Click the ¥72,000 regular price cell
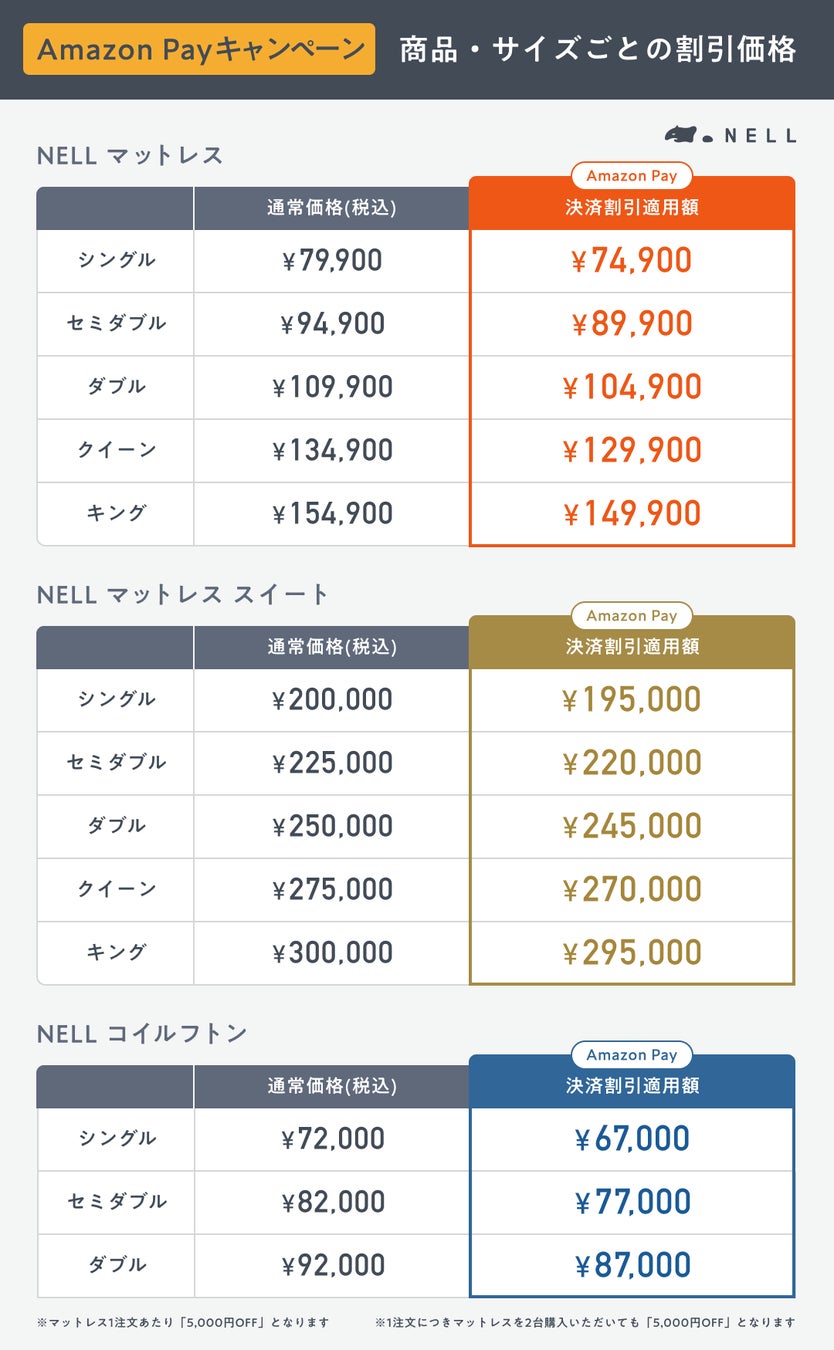Screen dimensions: 834x1350 pos(332,1139)
